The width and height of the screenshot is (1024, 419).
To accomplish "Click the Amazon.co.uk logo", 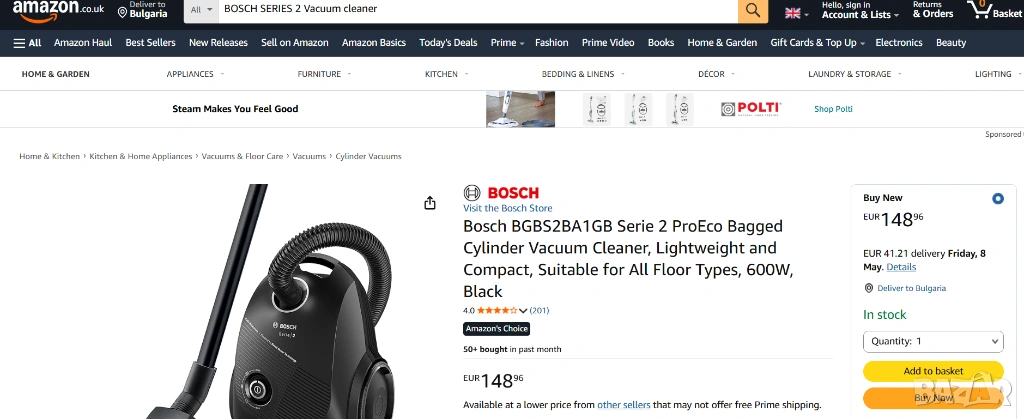I will [57, 9].
